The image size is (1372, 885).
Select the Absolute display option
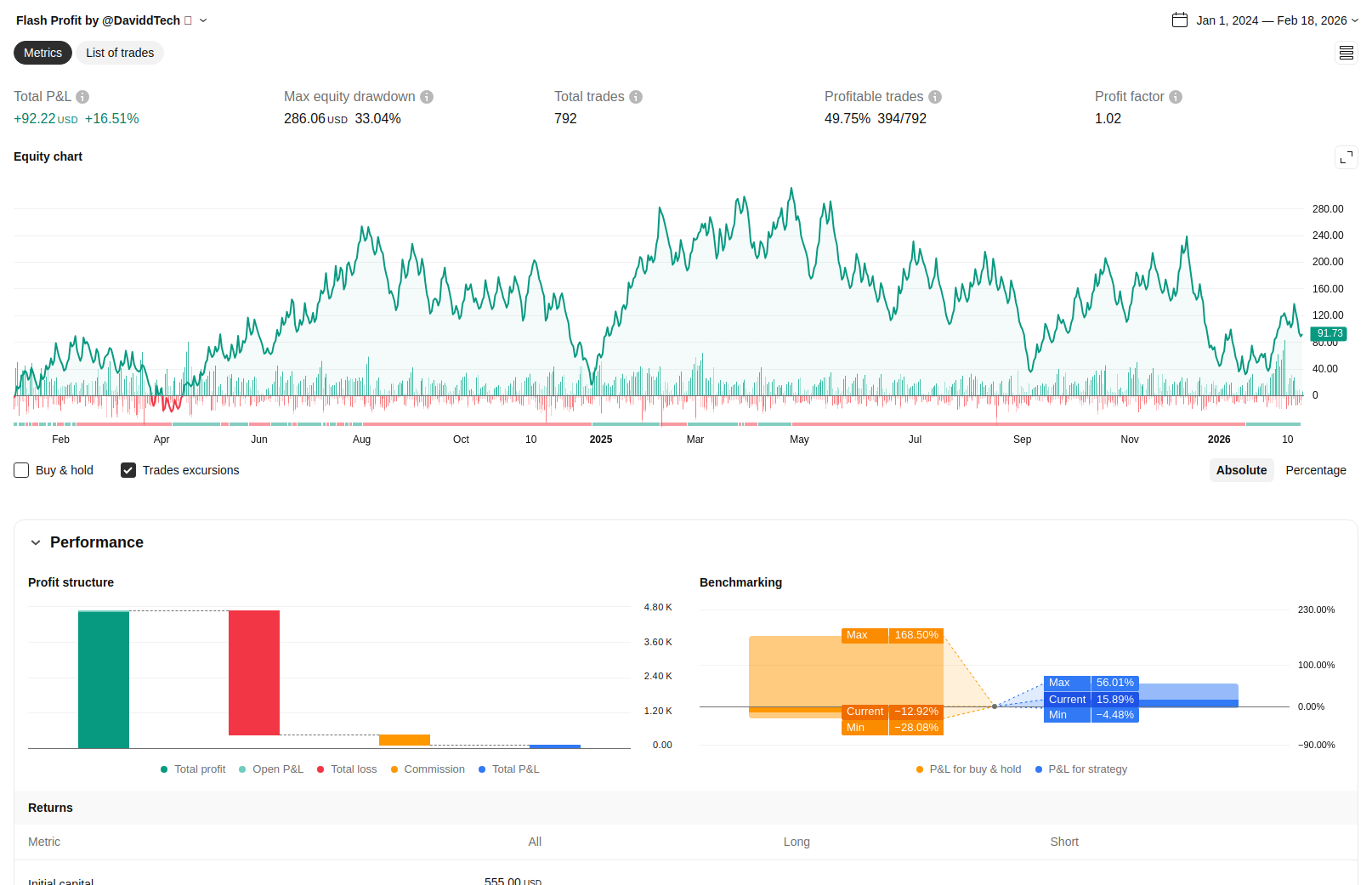pyautogui.click(x=1241, y=470)
